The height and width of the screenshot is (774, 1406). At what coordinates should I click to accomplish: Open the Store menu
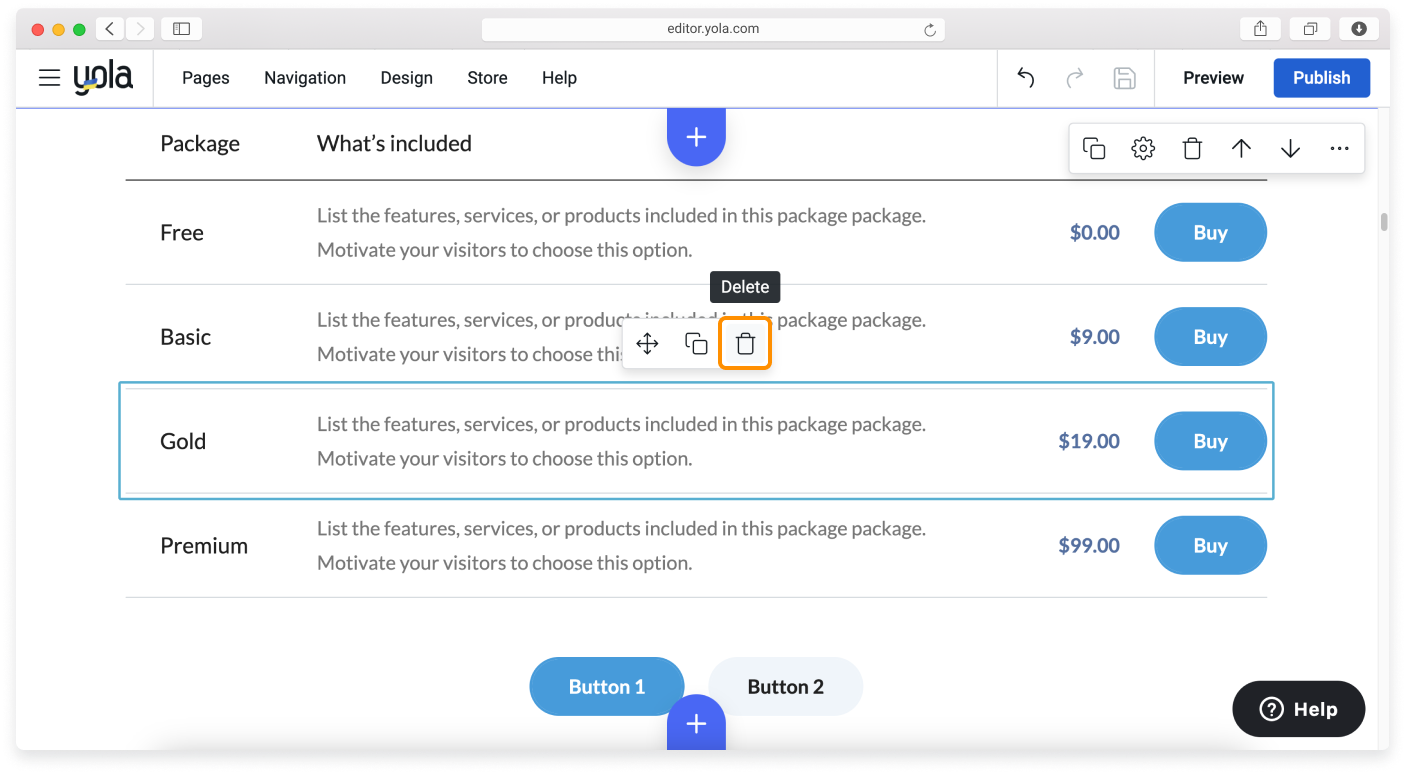(487, 77)
